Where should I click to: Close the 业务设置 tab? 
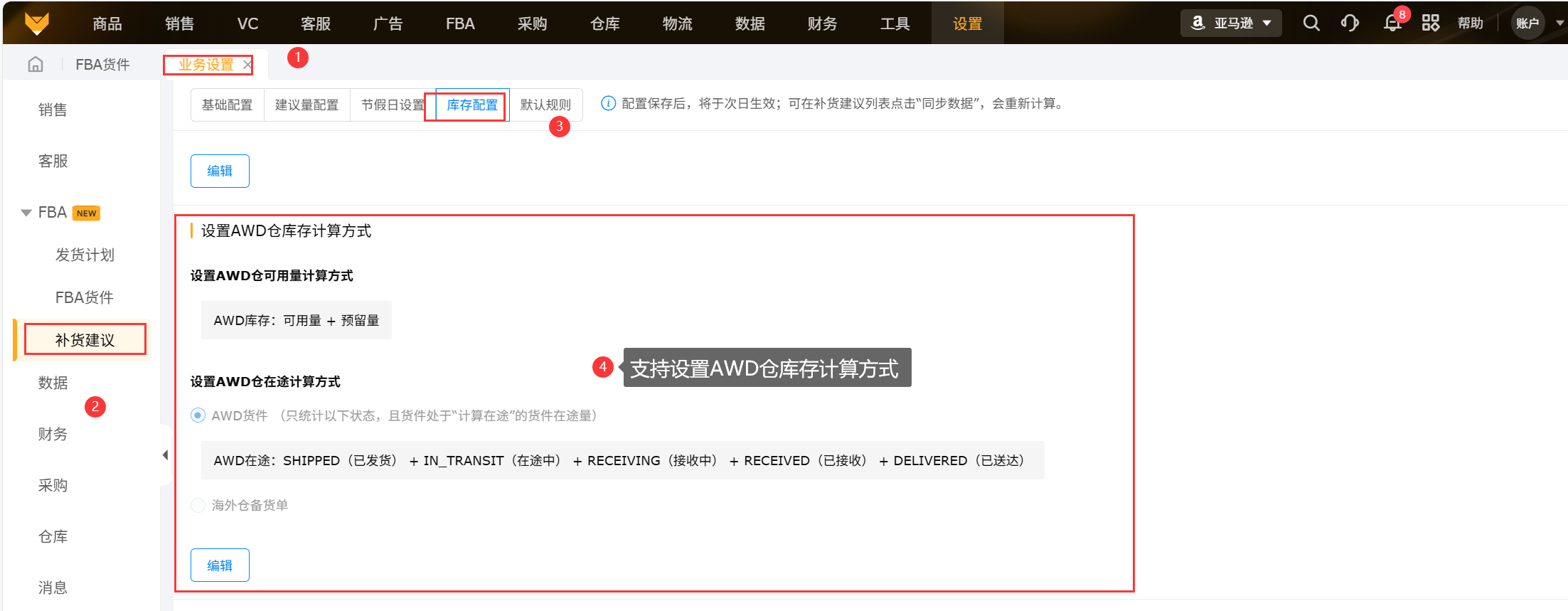click(x=247, y=65)
